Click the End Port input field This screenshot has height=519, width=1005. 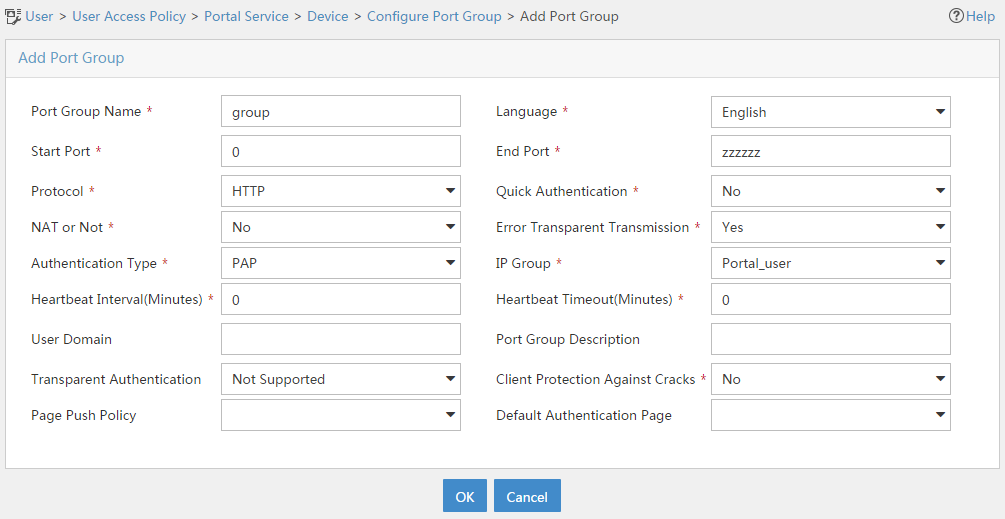coord(831,151)
